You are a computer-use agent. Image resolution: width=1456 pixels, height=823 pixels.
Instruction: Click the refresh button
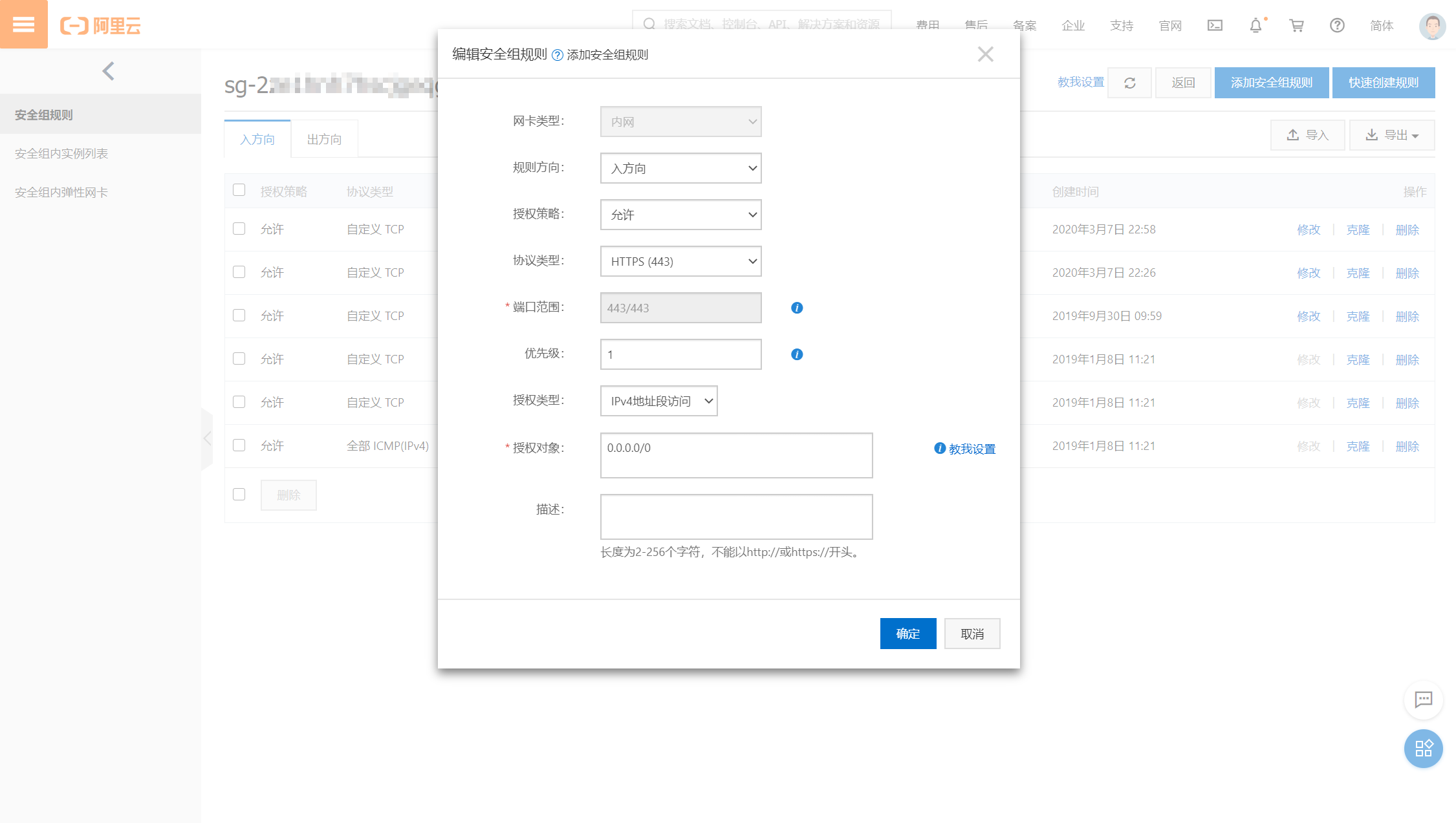(x=1129, y=83)
